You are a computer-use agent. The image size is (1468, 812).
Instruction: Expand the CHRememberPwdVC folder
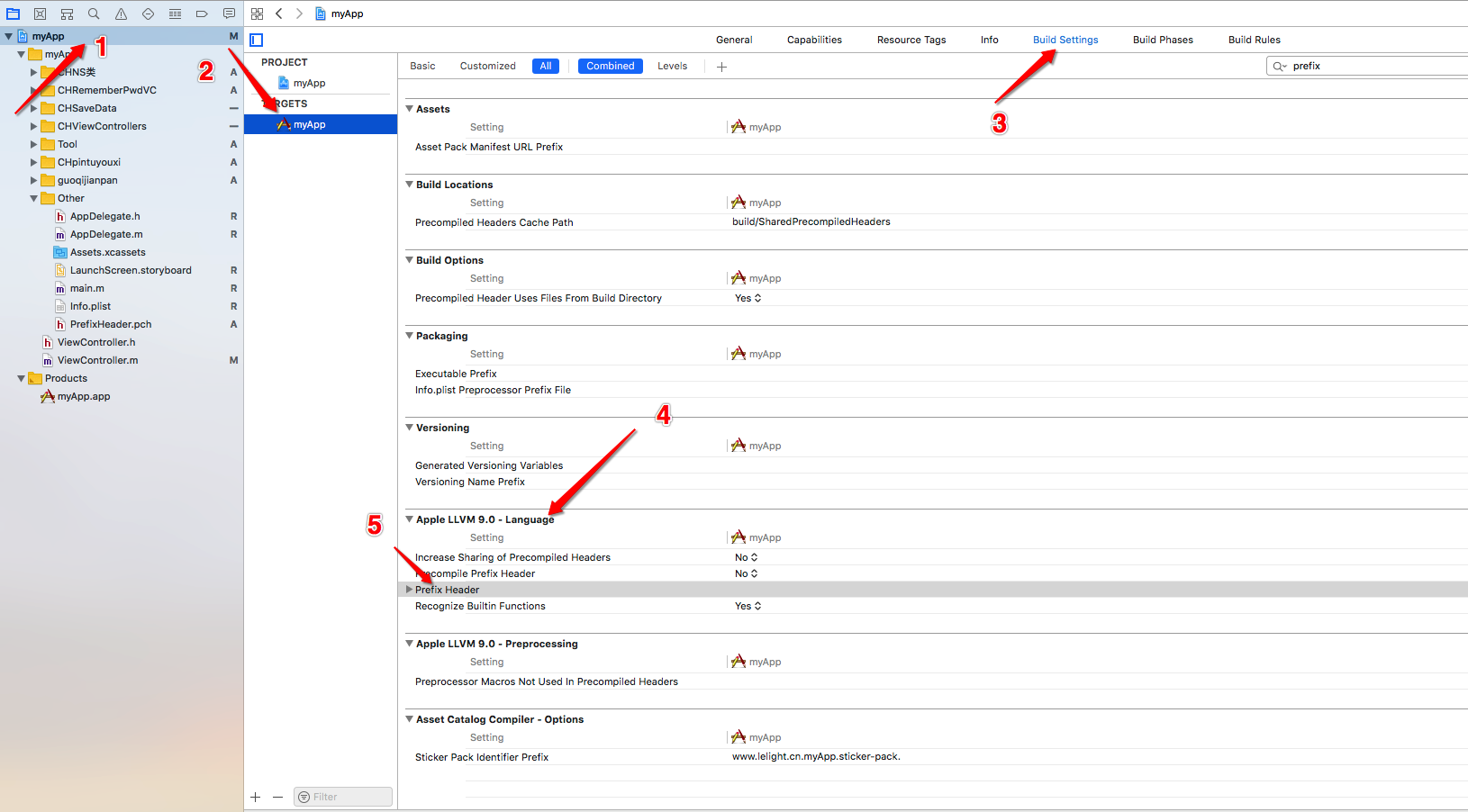[x=34, y=90]
